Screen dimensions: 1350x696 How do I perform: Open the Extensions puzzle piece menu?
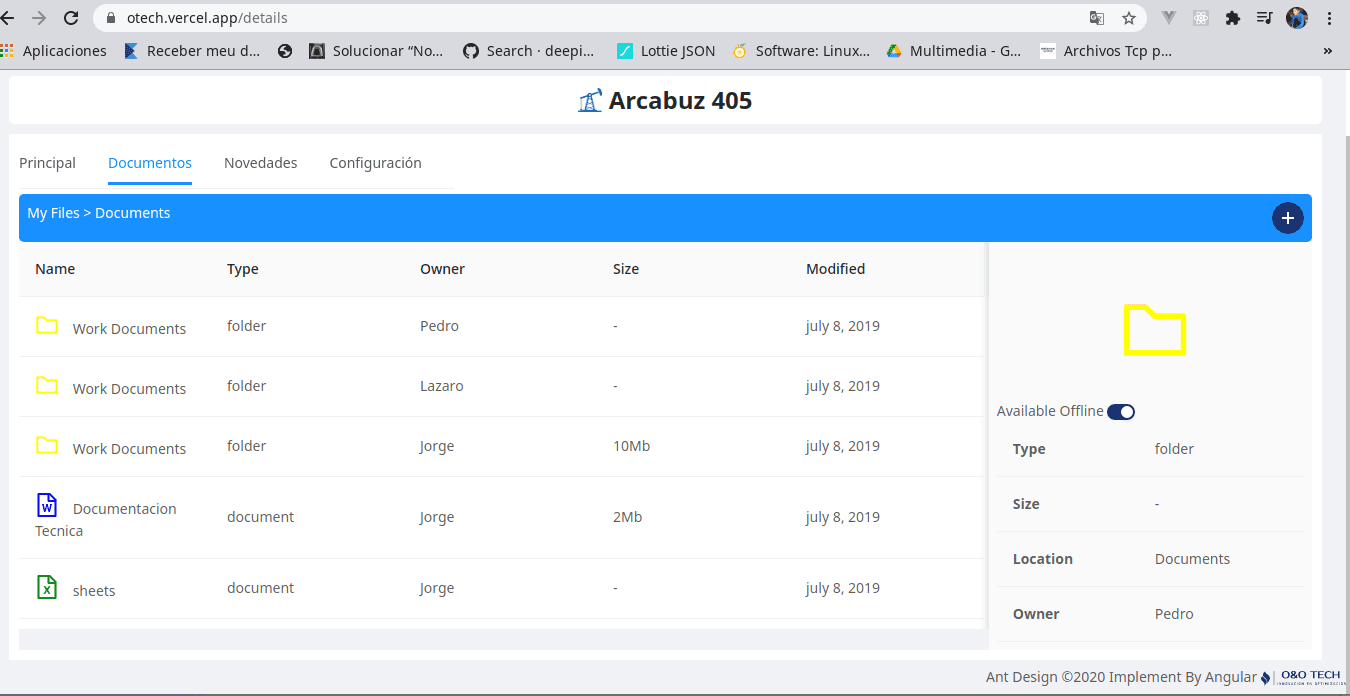pos(1233,18)
